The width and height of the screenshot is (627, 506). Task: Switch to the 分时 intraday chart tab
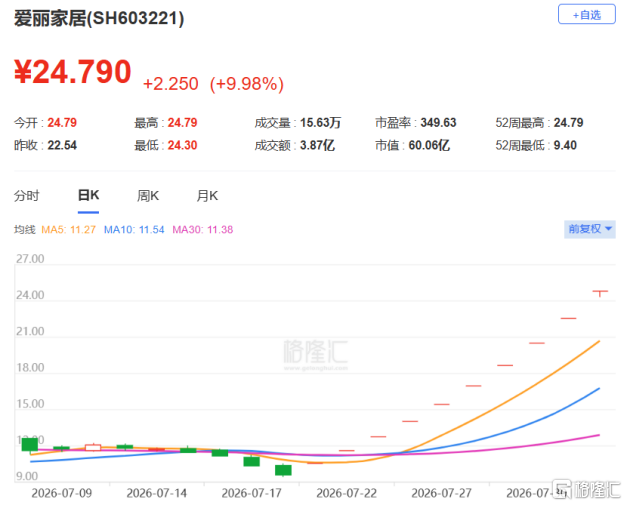tap(27, 196)
